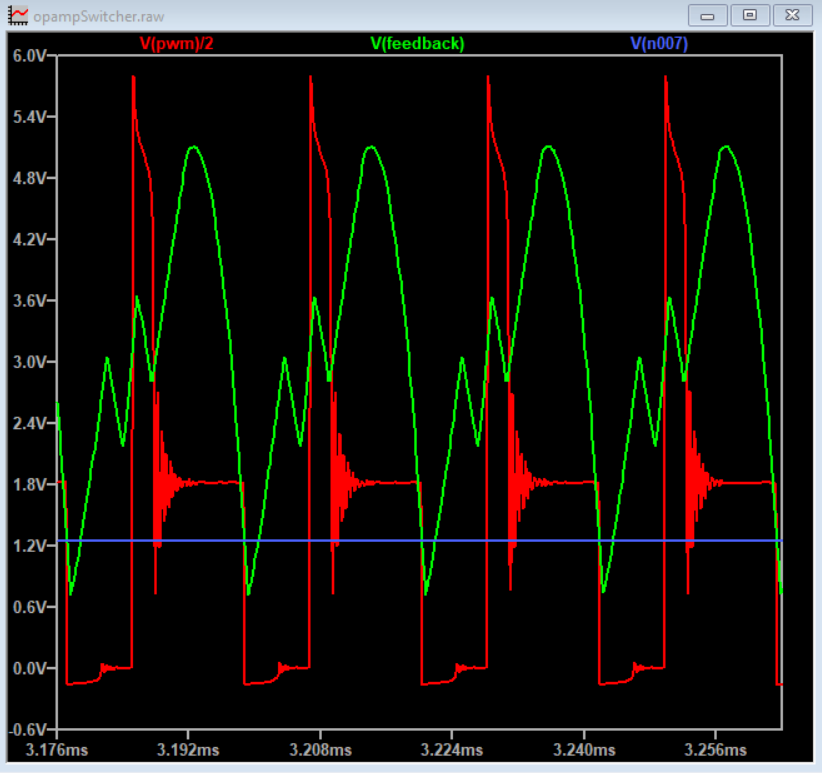Select the V(n007) trace label
The width and height of the screenshot is (822, 773).
point(659,43)
